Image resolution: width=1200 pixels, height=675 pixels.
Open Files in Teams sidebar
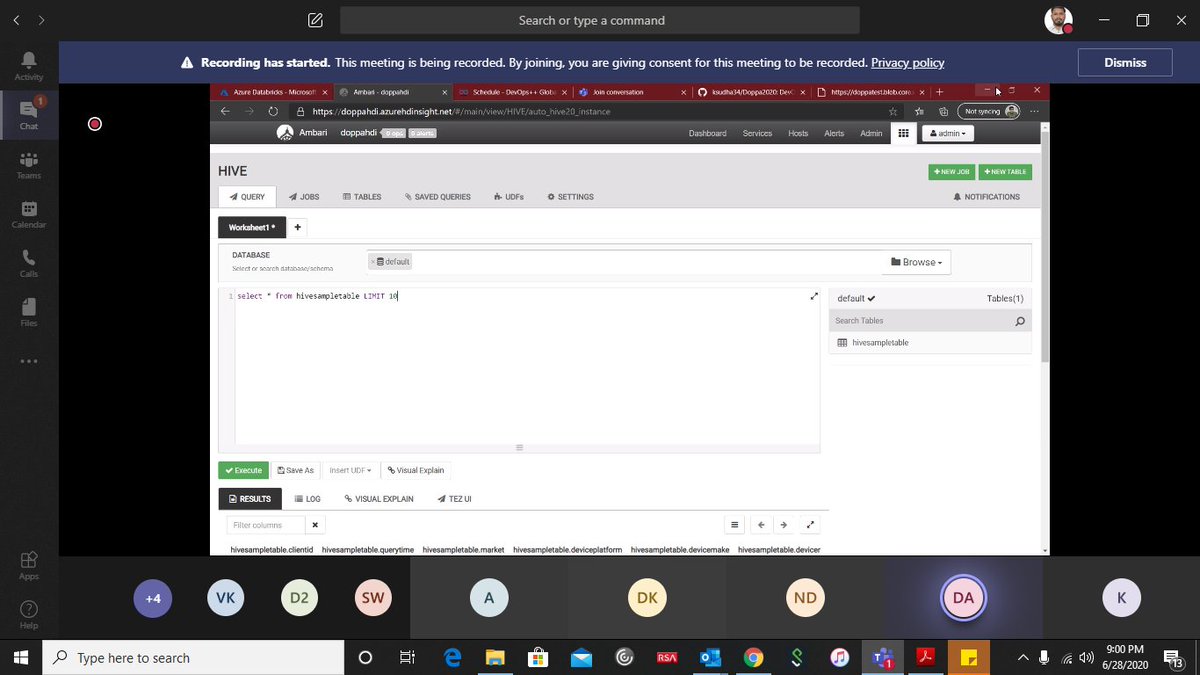click(29, 312)
